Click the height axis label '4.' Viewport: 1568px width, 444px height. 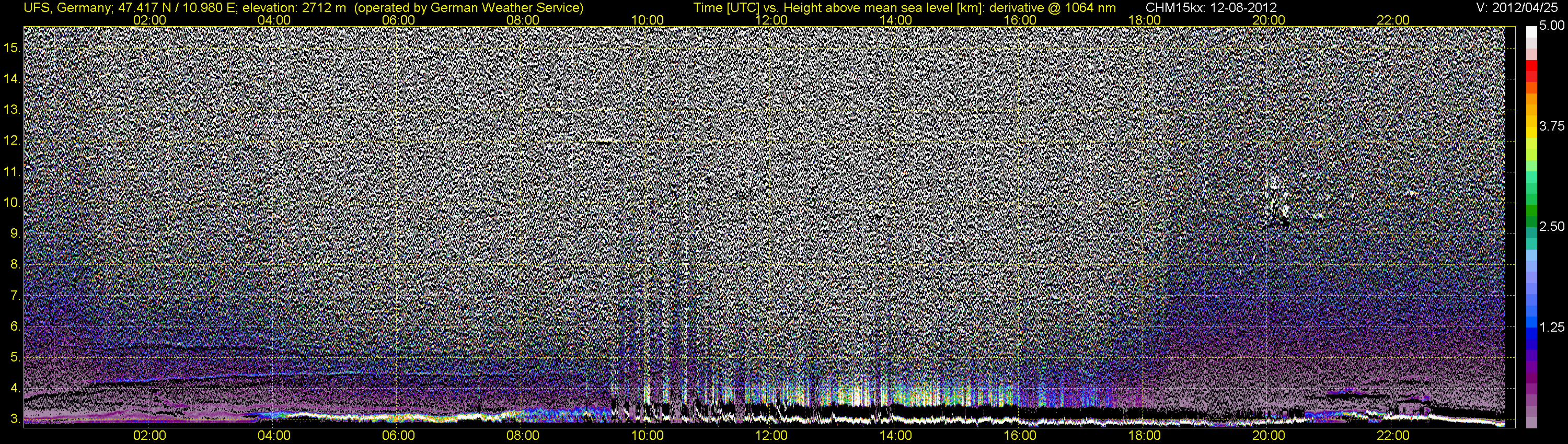tap(16, 389)
